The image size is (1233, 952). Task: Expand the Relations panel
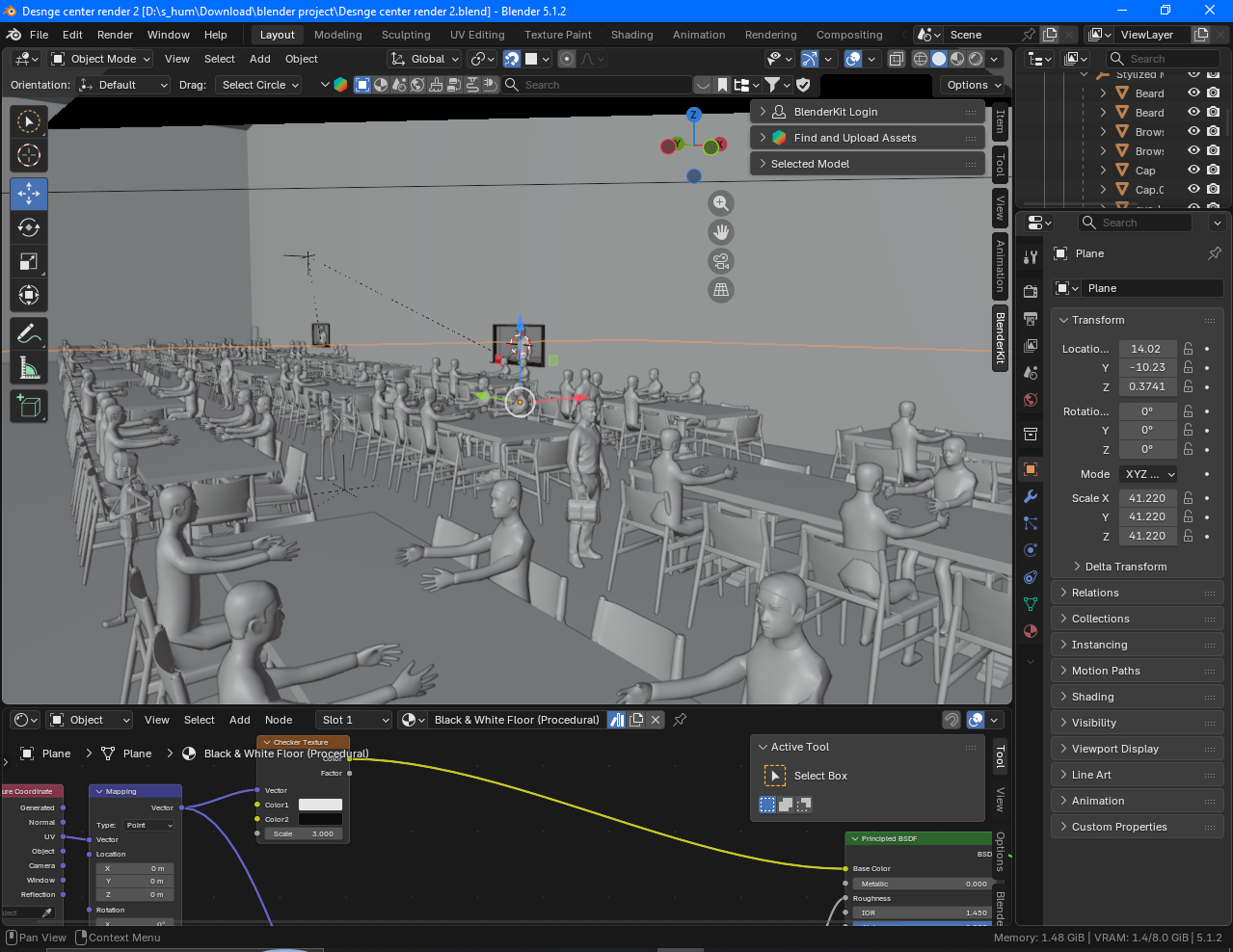click(x=1138, y=593)
